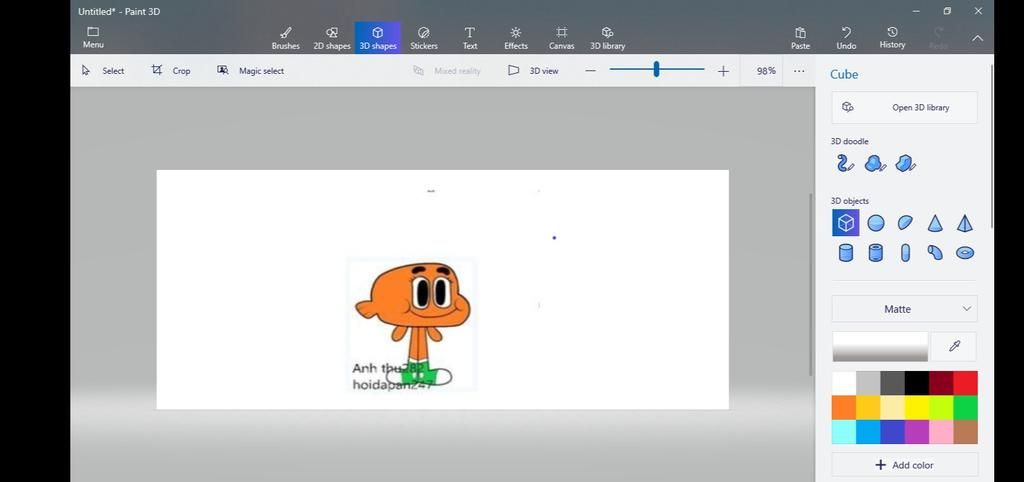This screenshot has height=482, width=1024.
Task: Choose the pure yellow color swatch
Action: 917,408
